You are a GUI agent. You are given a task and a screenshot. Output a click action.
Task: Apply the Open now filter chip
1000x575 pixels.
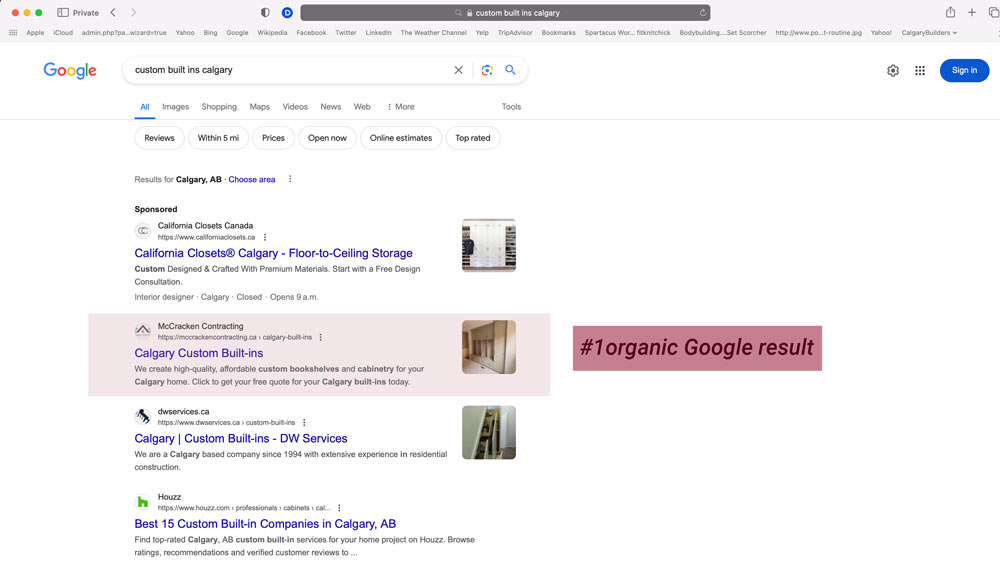tap(327, 138)
